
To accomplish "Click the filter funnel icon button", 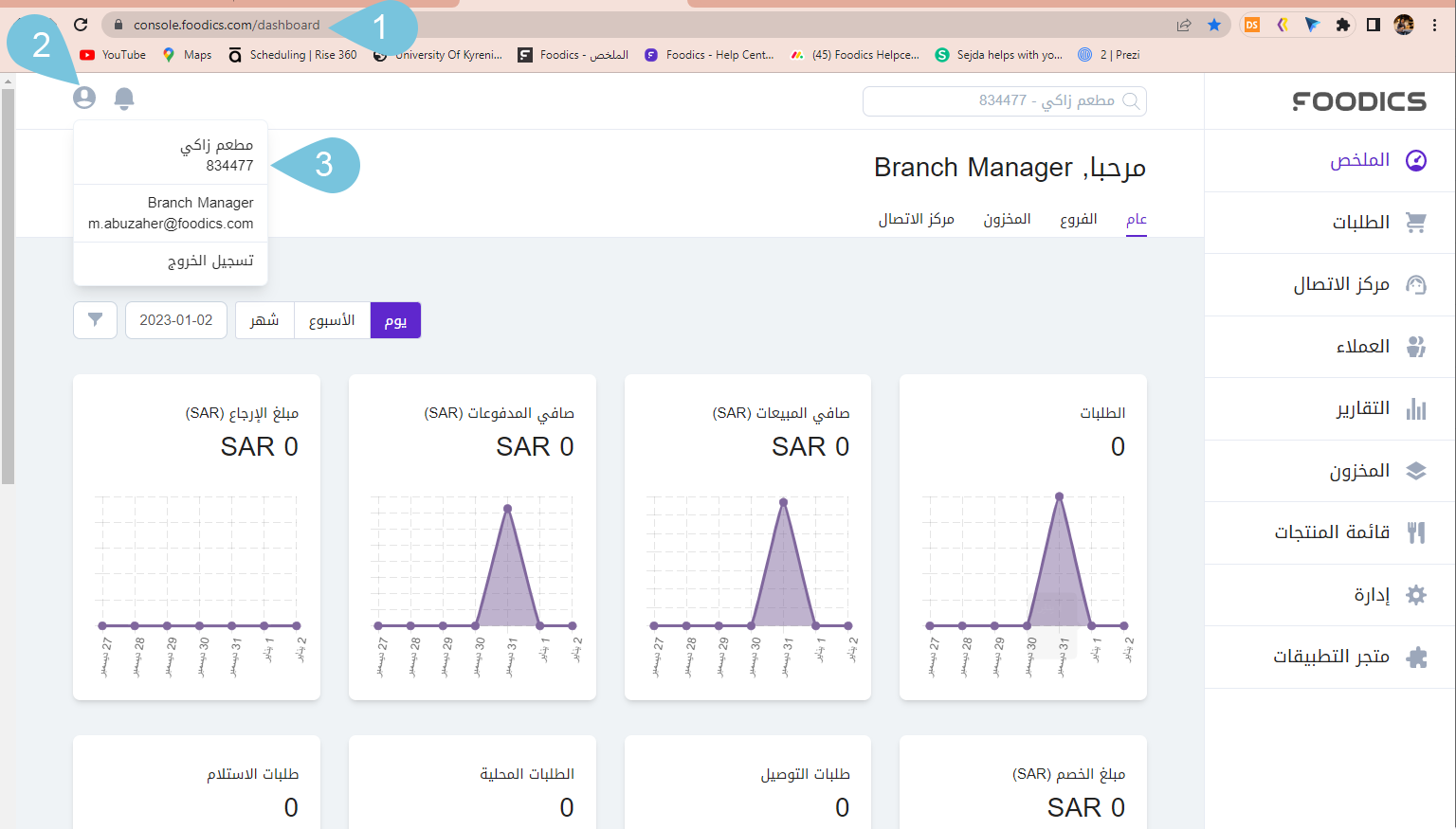I will pyautogui.click(x=95, y=320).
